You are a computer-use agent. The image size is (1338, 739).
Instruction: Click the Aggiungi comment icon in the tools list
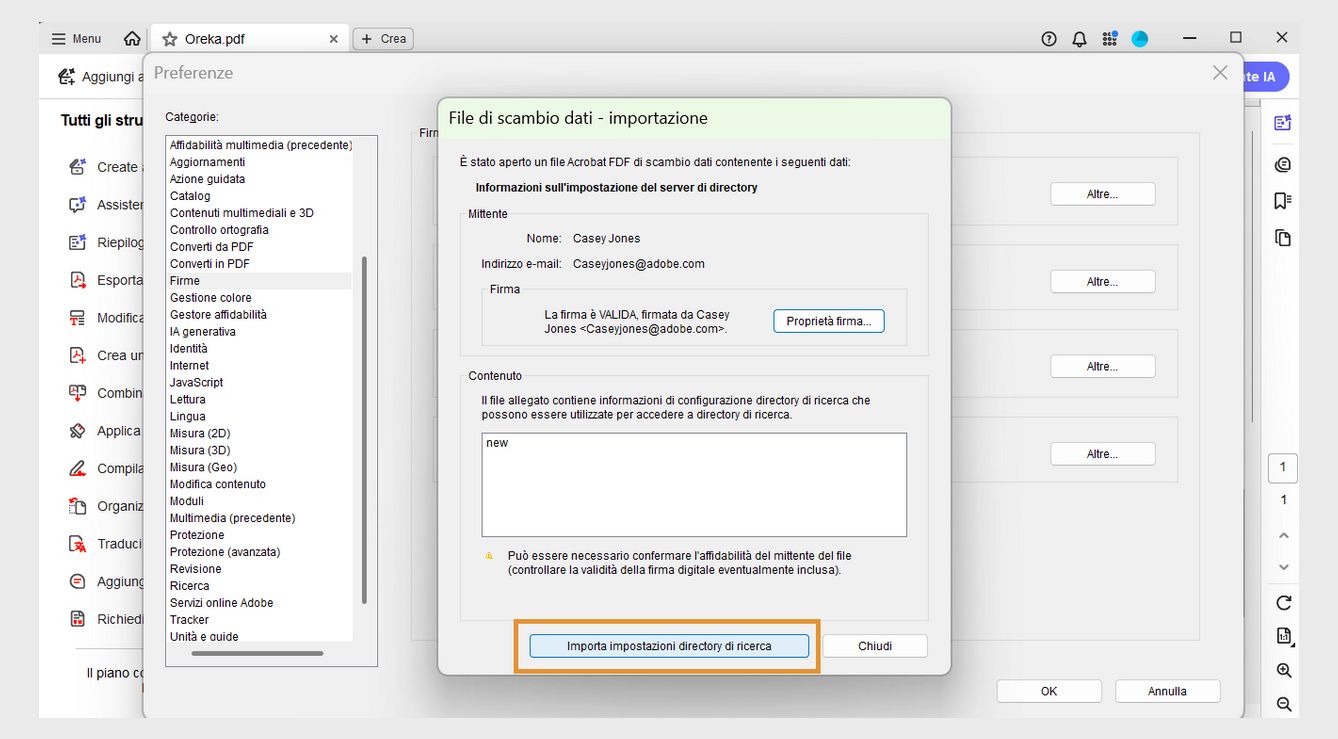click(x=77, y=581)
